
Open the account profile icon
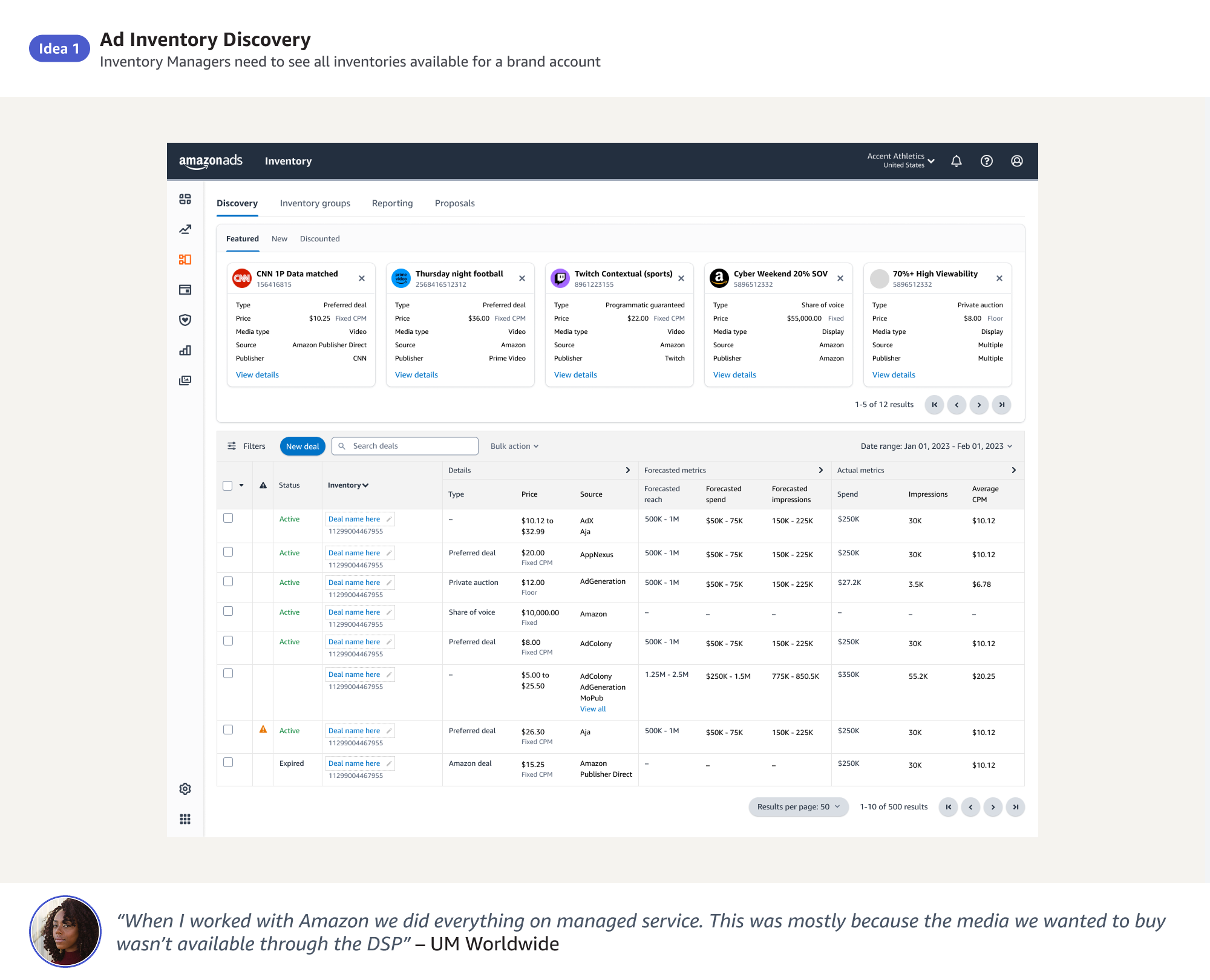coord(1017,161)
